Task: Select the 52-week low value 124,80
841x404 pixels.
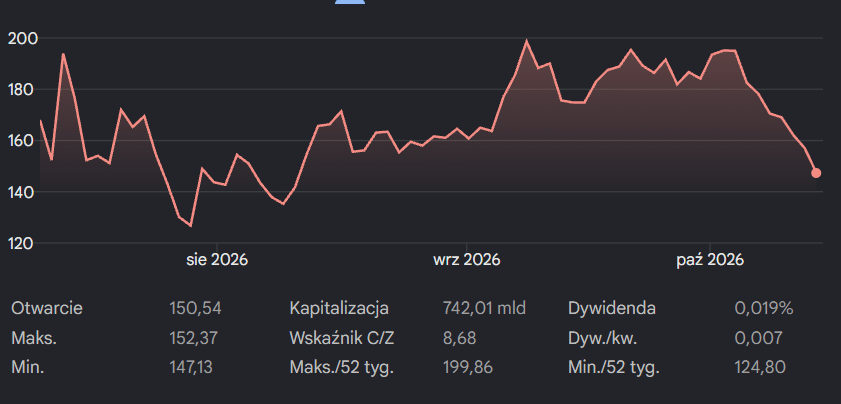Action: click(760, 368)
